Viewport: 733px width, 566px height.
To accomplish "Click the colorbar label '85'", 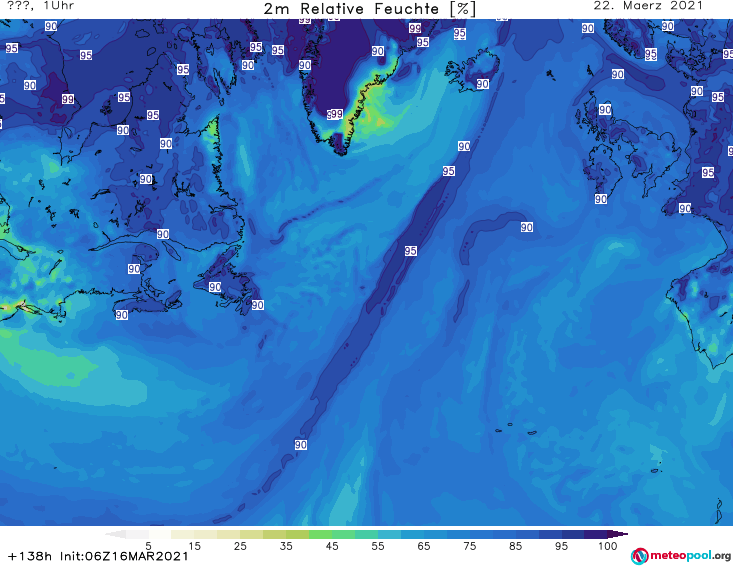I will click(x=515, y=545).
